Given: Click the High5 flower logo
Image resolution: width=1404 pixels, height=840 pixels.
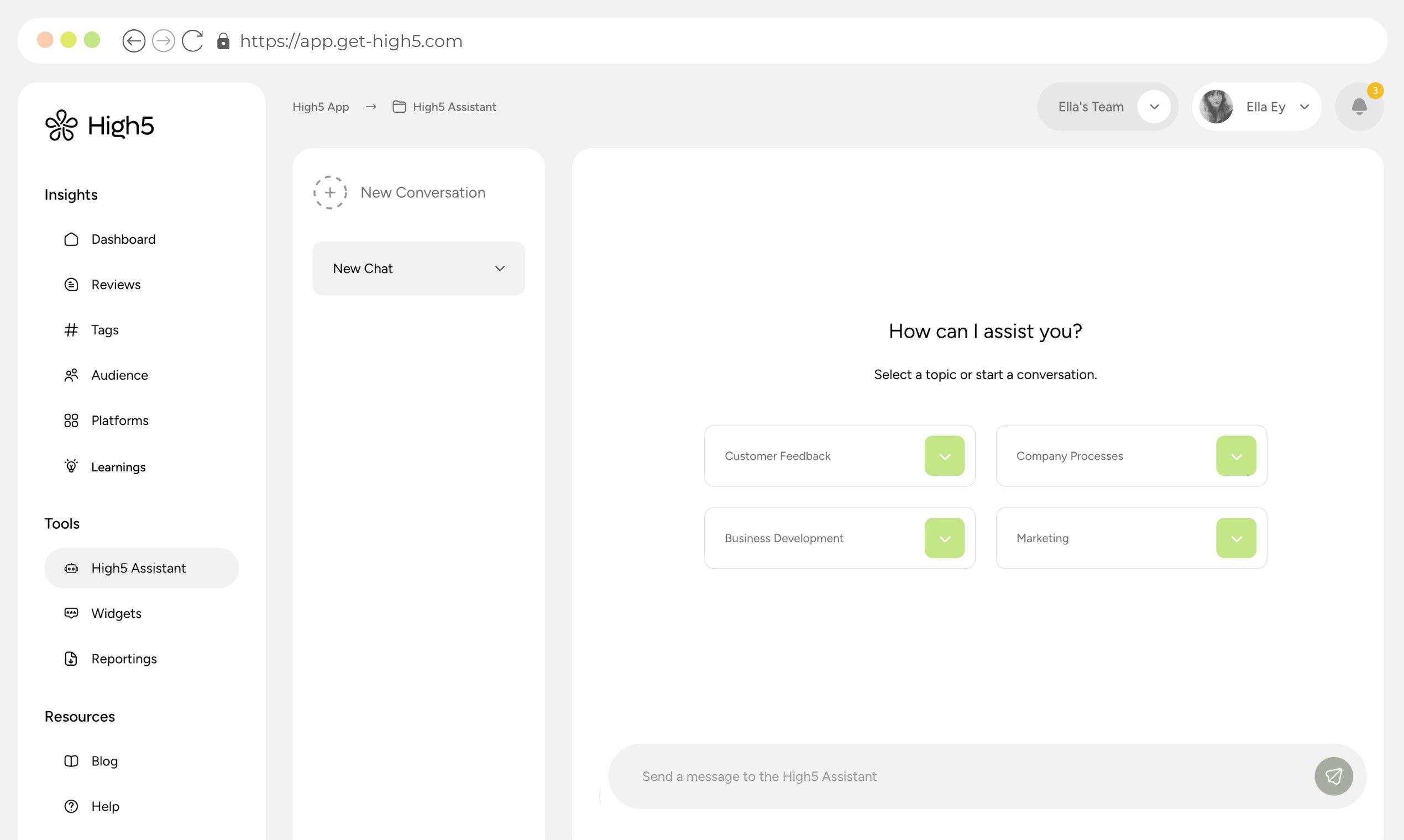Looking at the screenshot, I should click(61, 125).
